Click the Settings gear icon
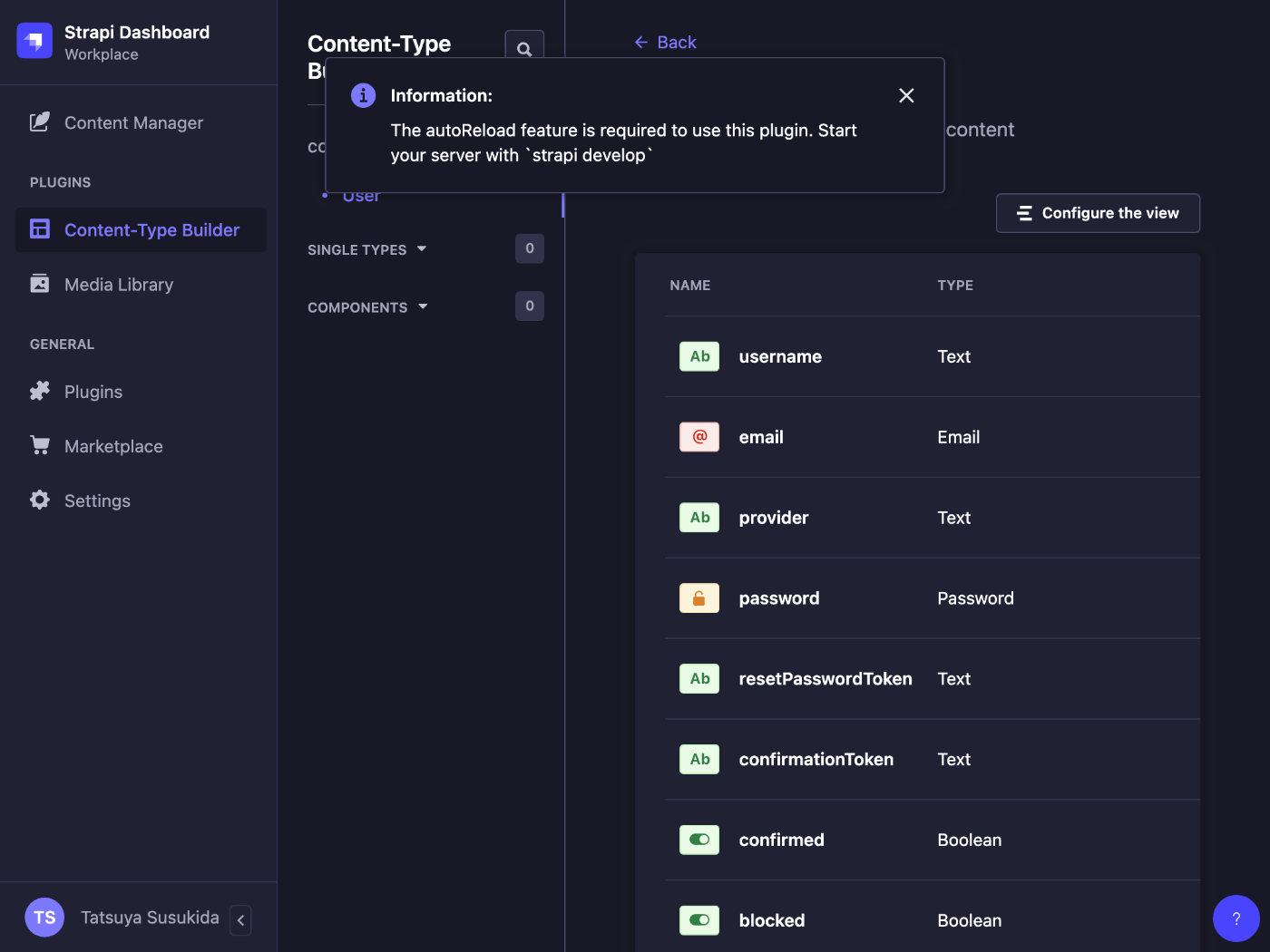 40,500
